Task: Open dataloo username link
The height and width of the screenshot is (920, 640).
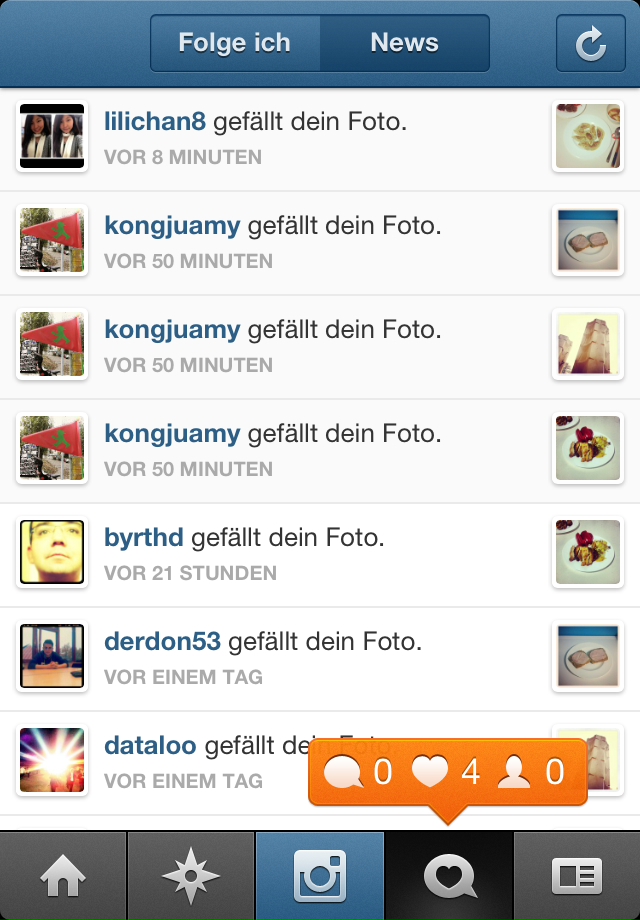Action: coord(150,745)
